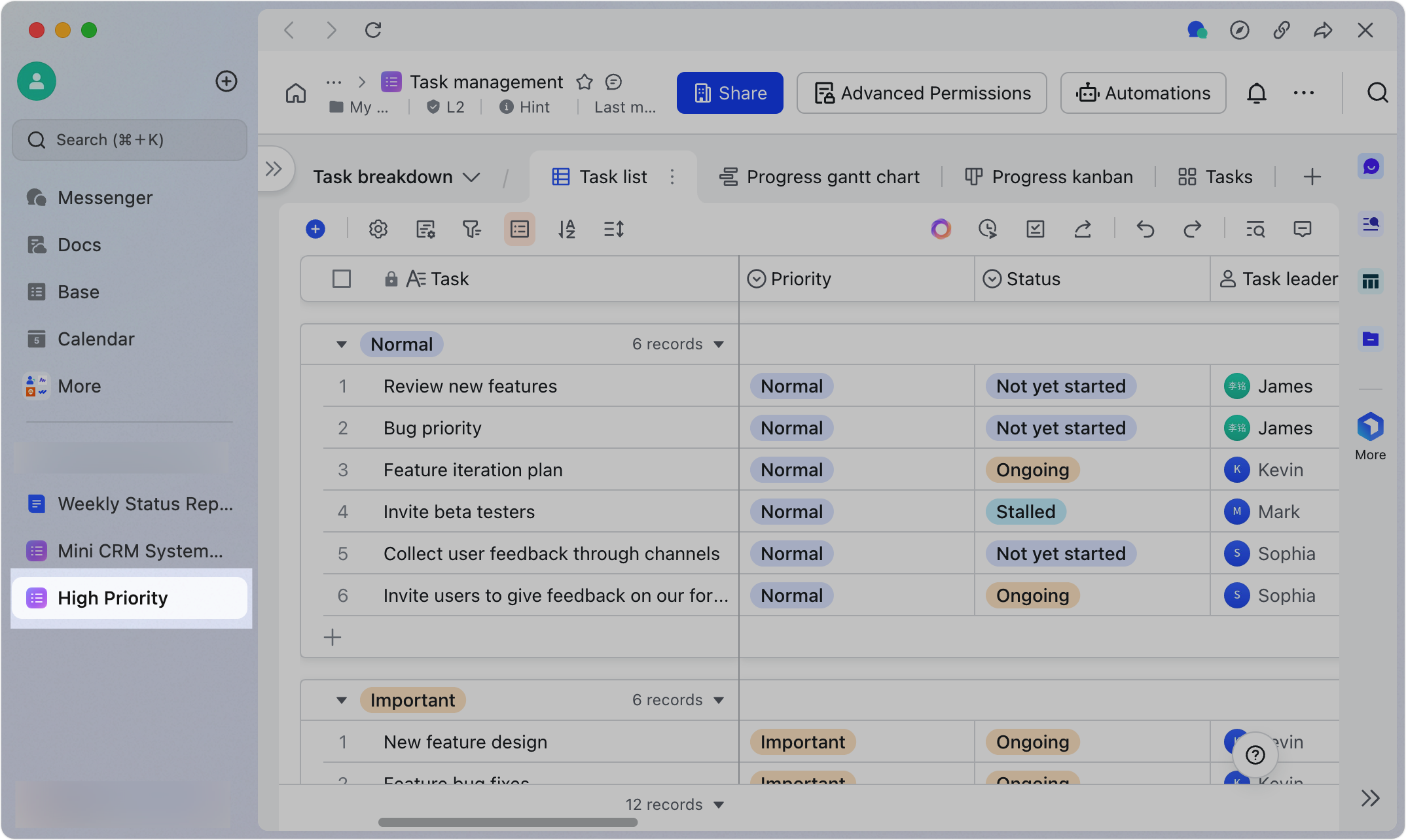
Task: Switch to Progress gantt chart tab
Action: [x=820, y=177]
